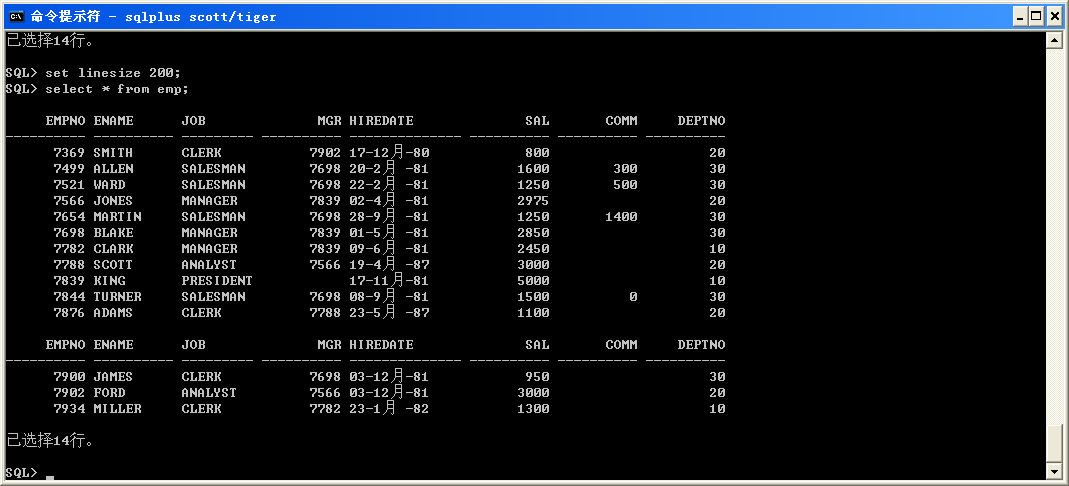Click the PRESIDENT job value
This screenshot has height=486, width=1069.
point(217,281)
